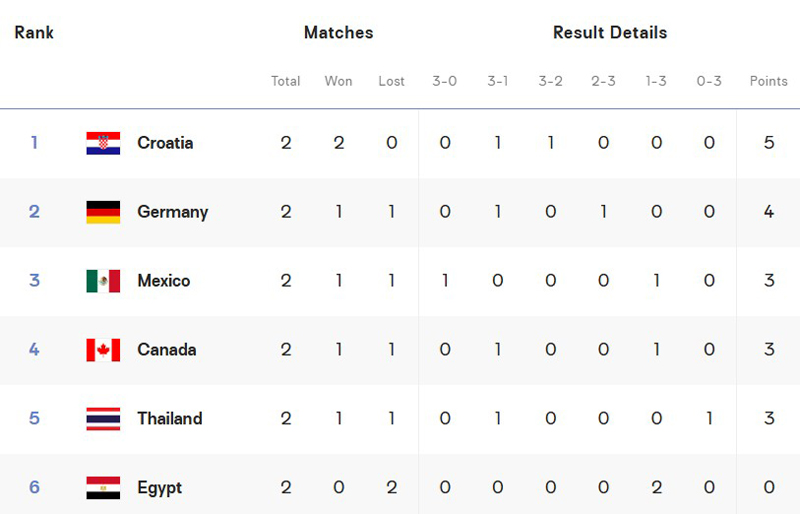Click the Croatia flag icon
Viewport: 800px width, 514px height.
(x=103, y=143)
